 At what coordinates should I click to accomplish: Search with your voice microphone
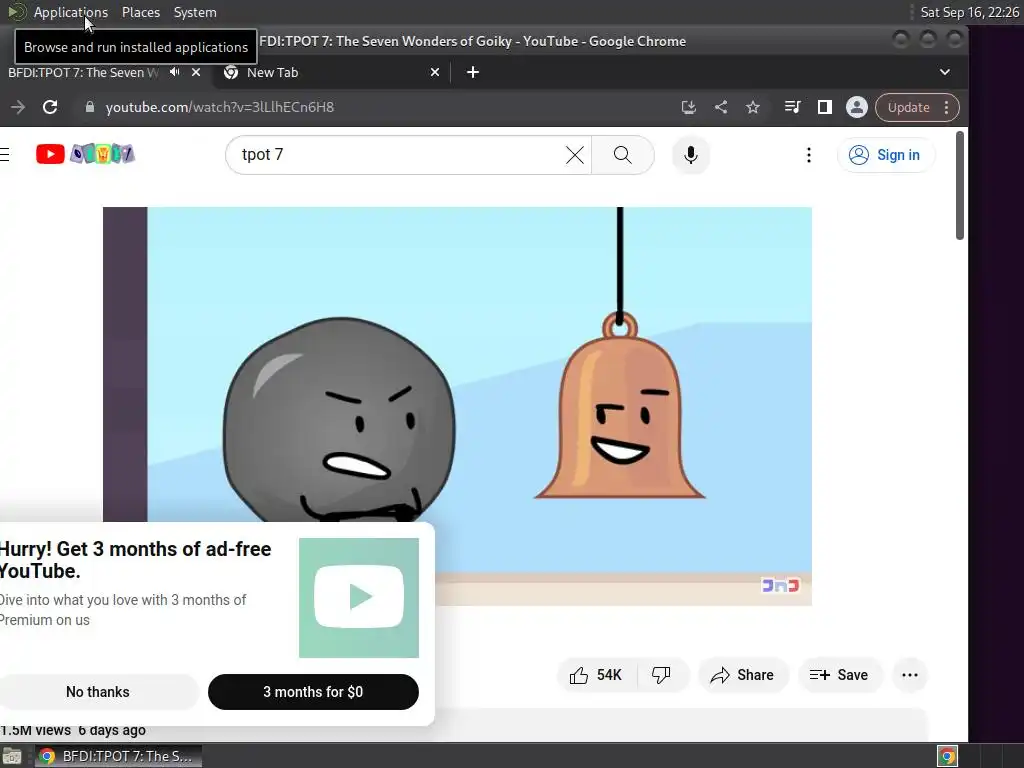pyautogui.click(x=691, y=155)
